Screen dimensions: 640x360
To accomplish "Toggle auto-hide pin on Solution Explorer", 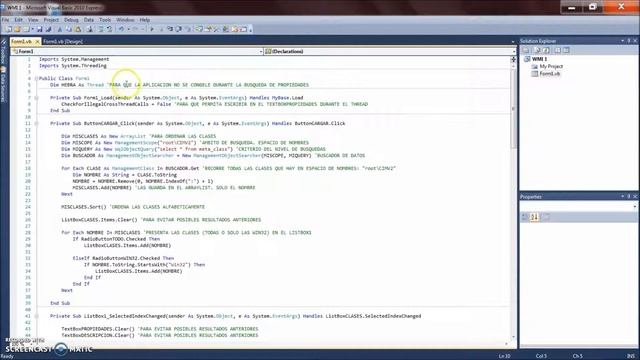I will click(x=629, y=41).
